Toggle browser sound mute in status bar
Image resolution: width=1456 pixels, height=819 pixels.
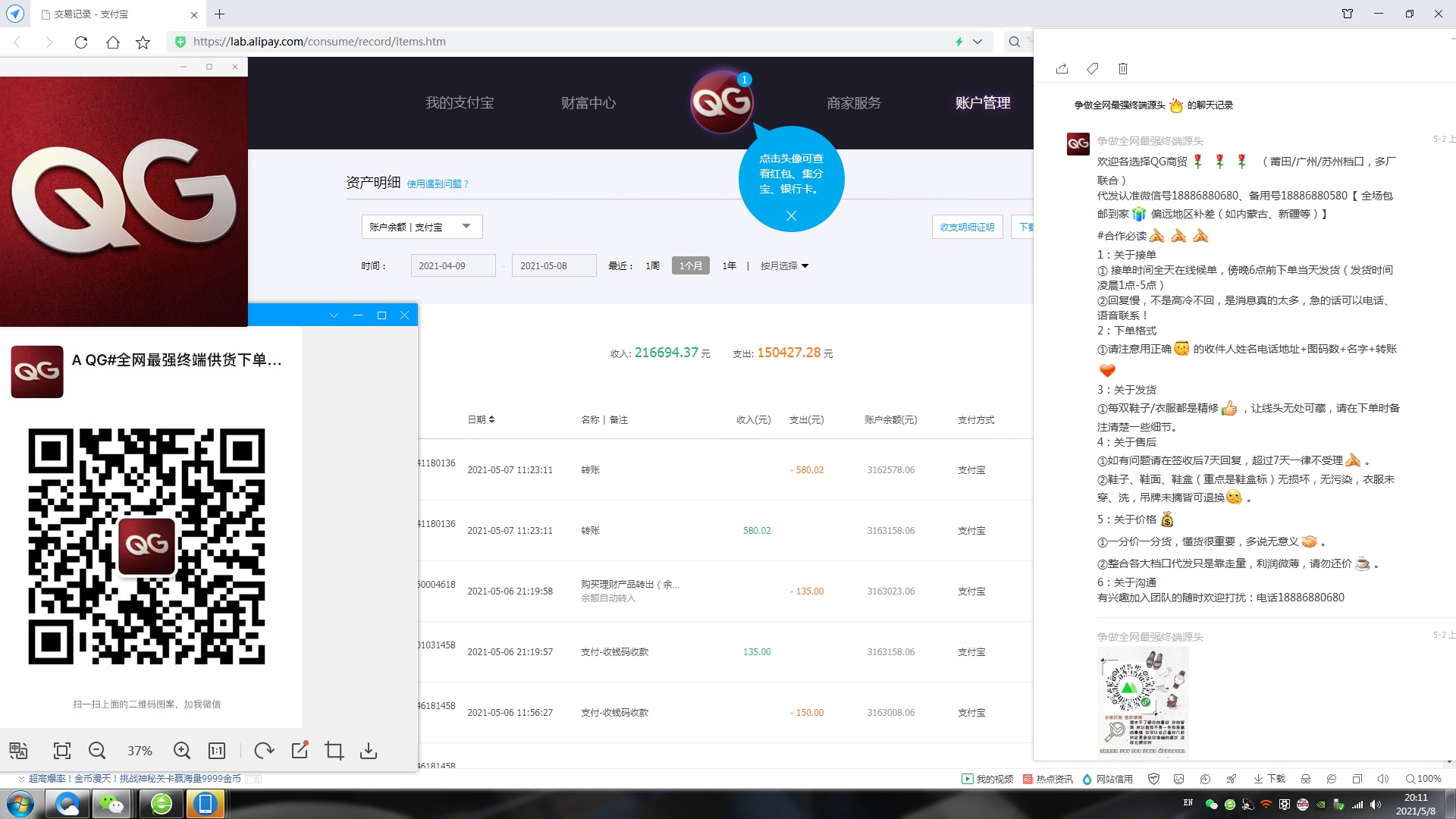[x=1383, y=779]
